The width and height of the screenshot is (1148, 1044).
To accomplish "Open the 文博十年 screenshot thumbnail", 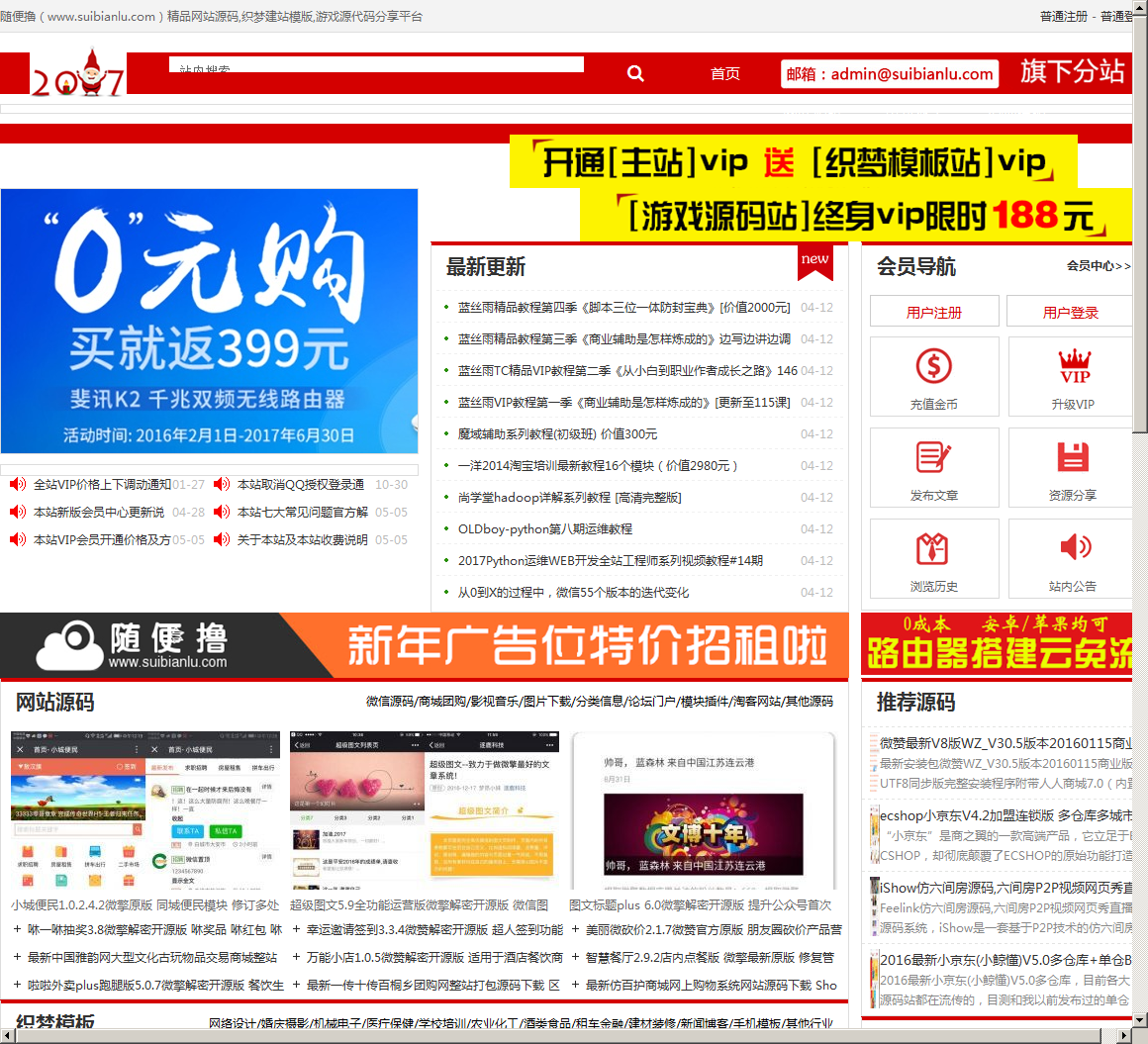I will pyautogui.click(x=703, y=809).
